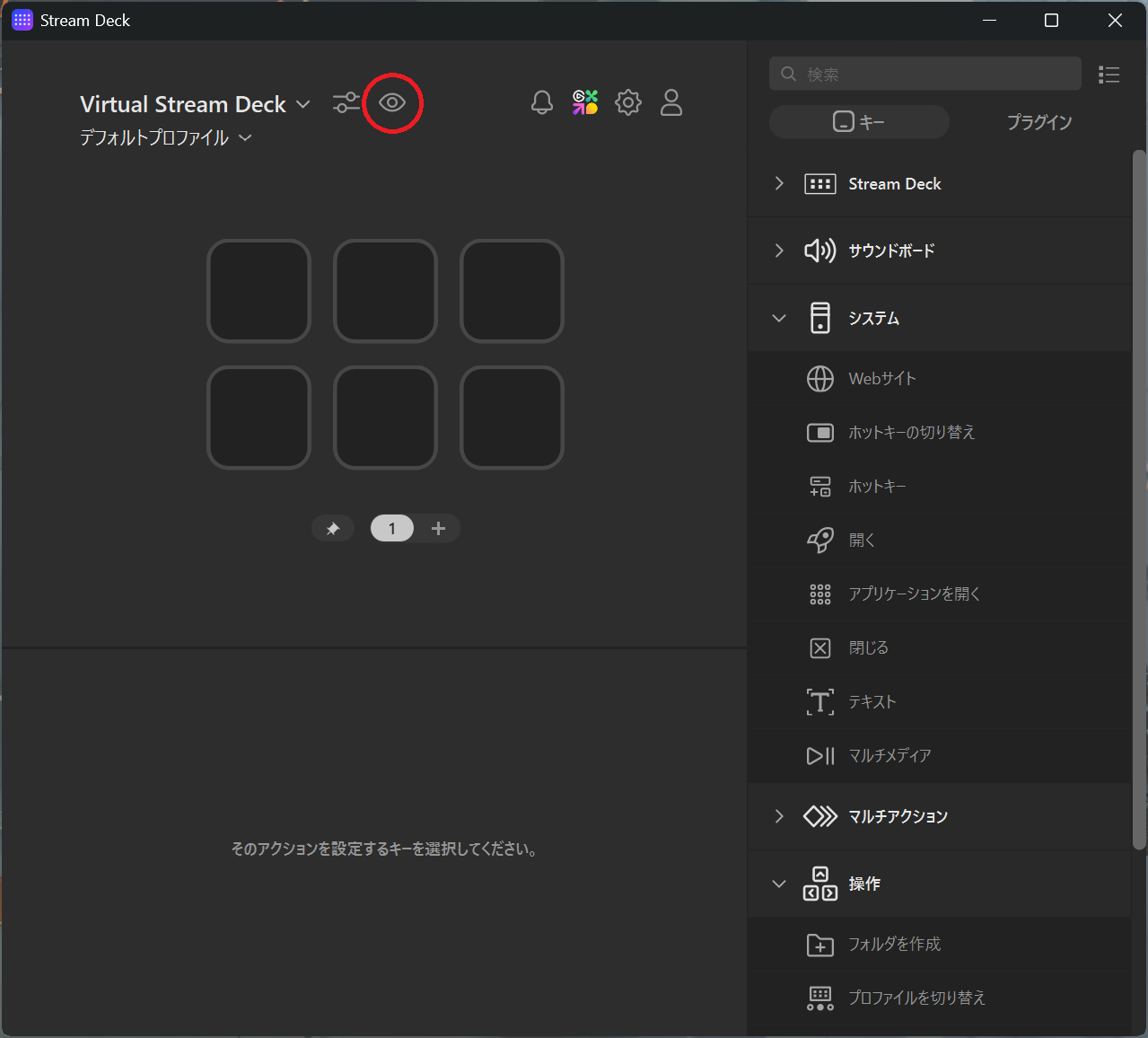1148x1038 pixels.
Task: Open settings gear icon
Action: click(x=628, y=102)
